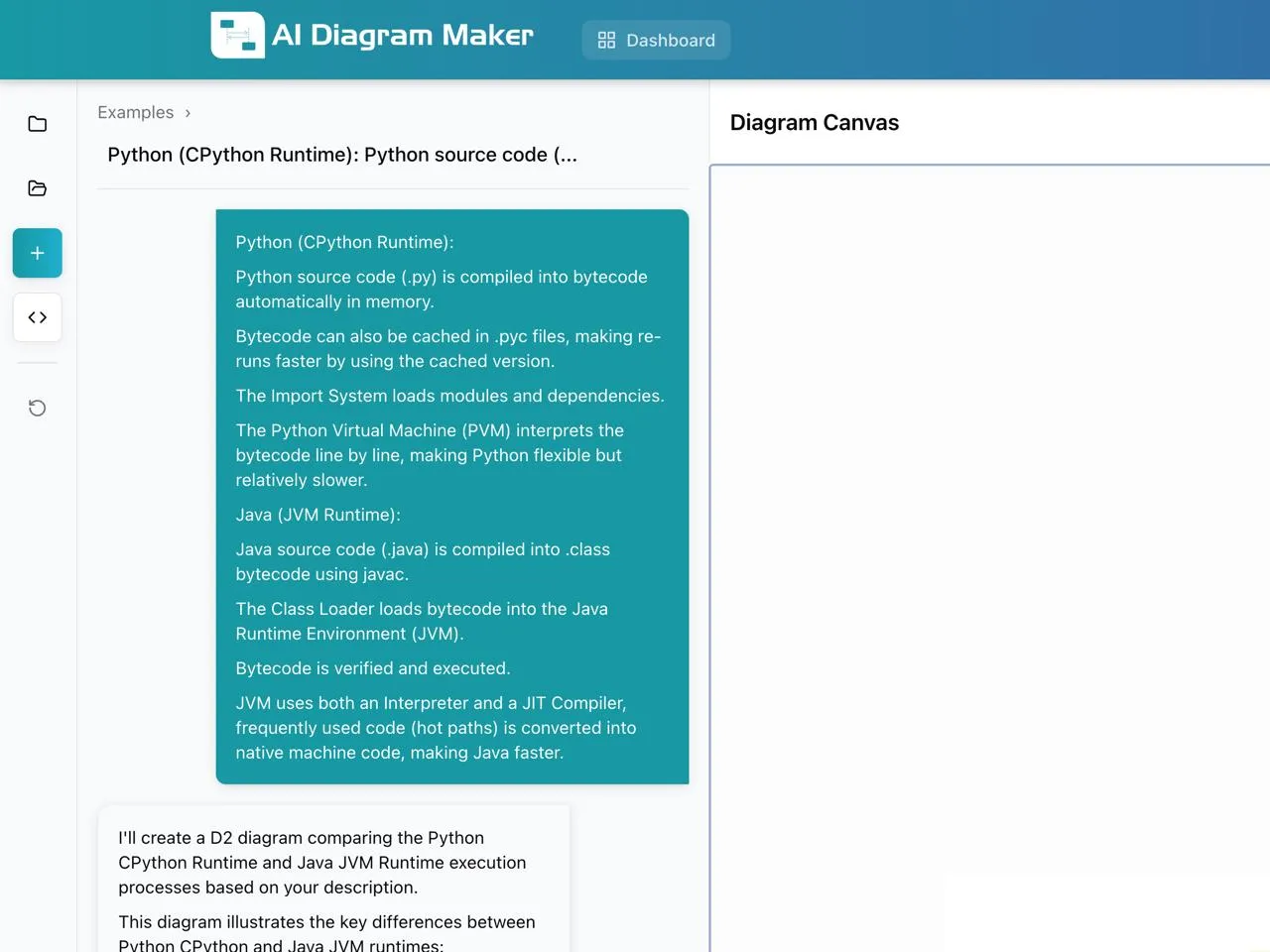Click the Diagram Canvas heading
Screen dimensions: 1270x952
point(814,123)
